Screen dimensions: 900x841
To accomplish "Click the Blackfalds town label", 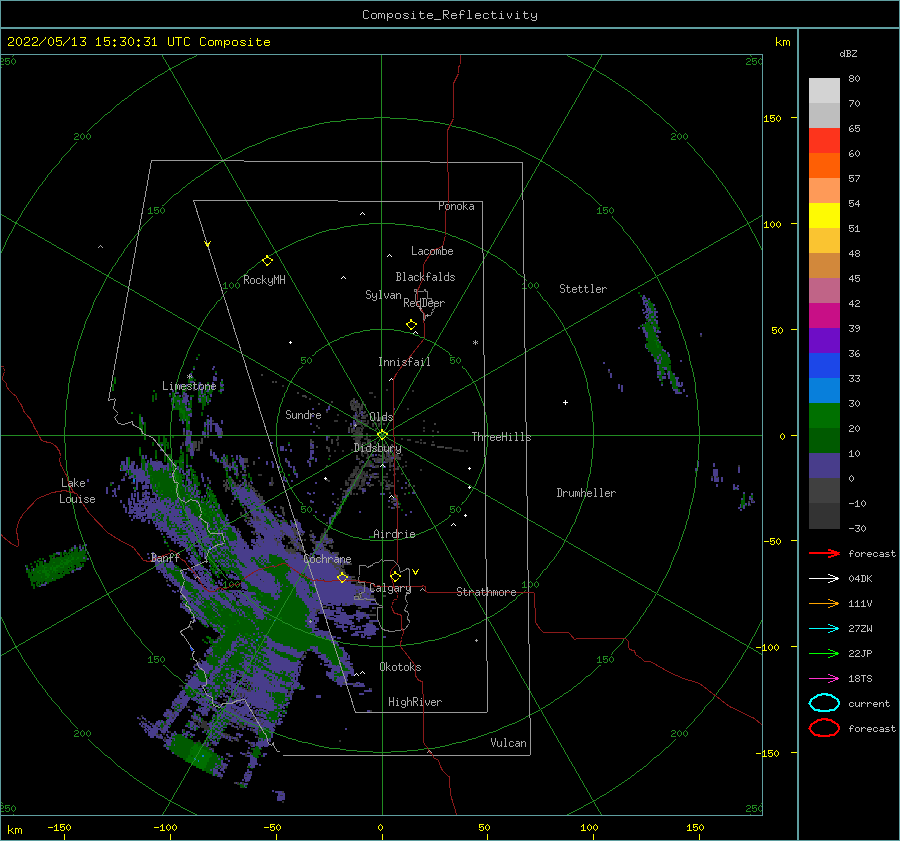I will tap(425, 277).
